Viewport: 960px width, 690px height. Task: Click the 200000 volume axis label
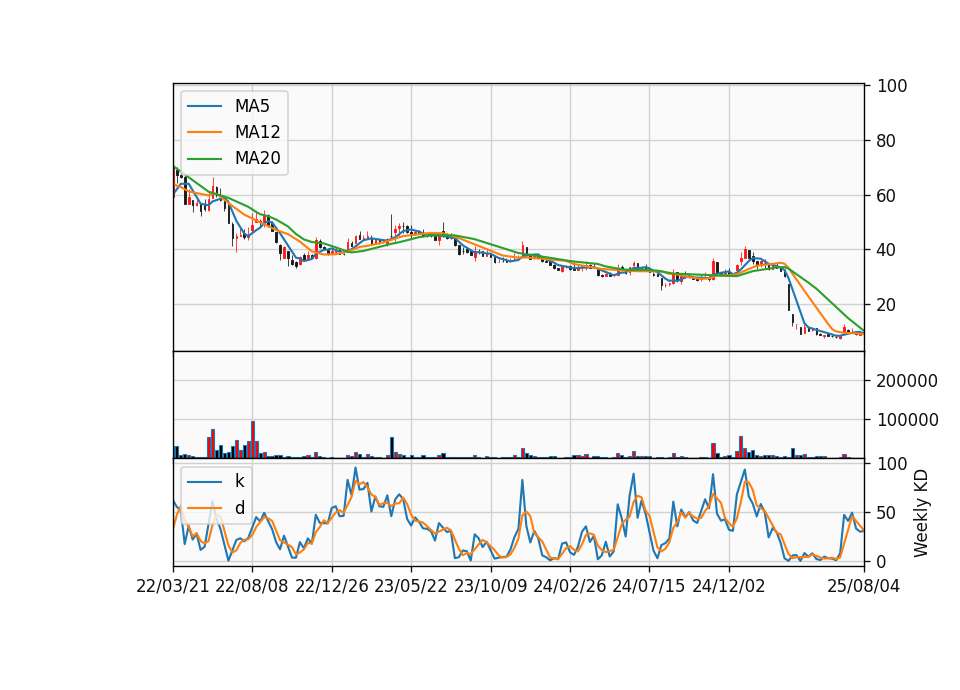pyautogui.click(x=907, y=381)
